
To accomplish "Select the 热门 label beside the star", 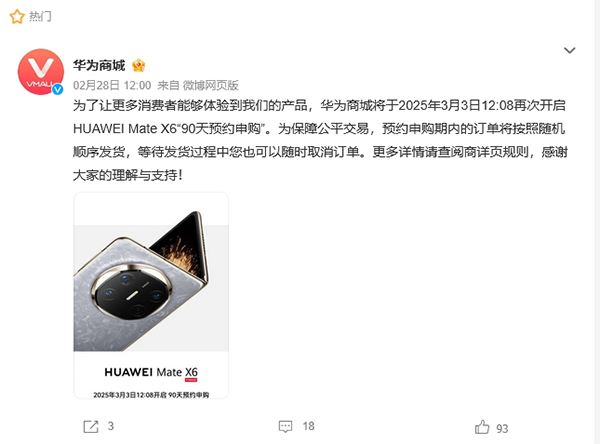I will [x=40, y=16].
